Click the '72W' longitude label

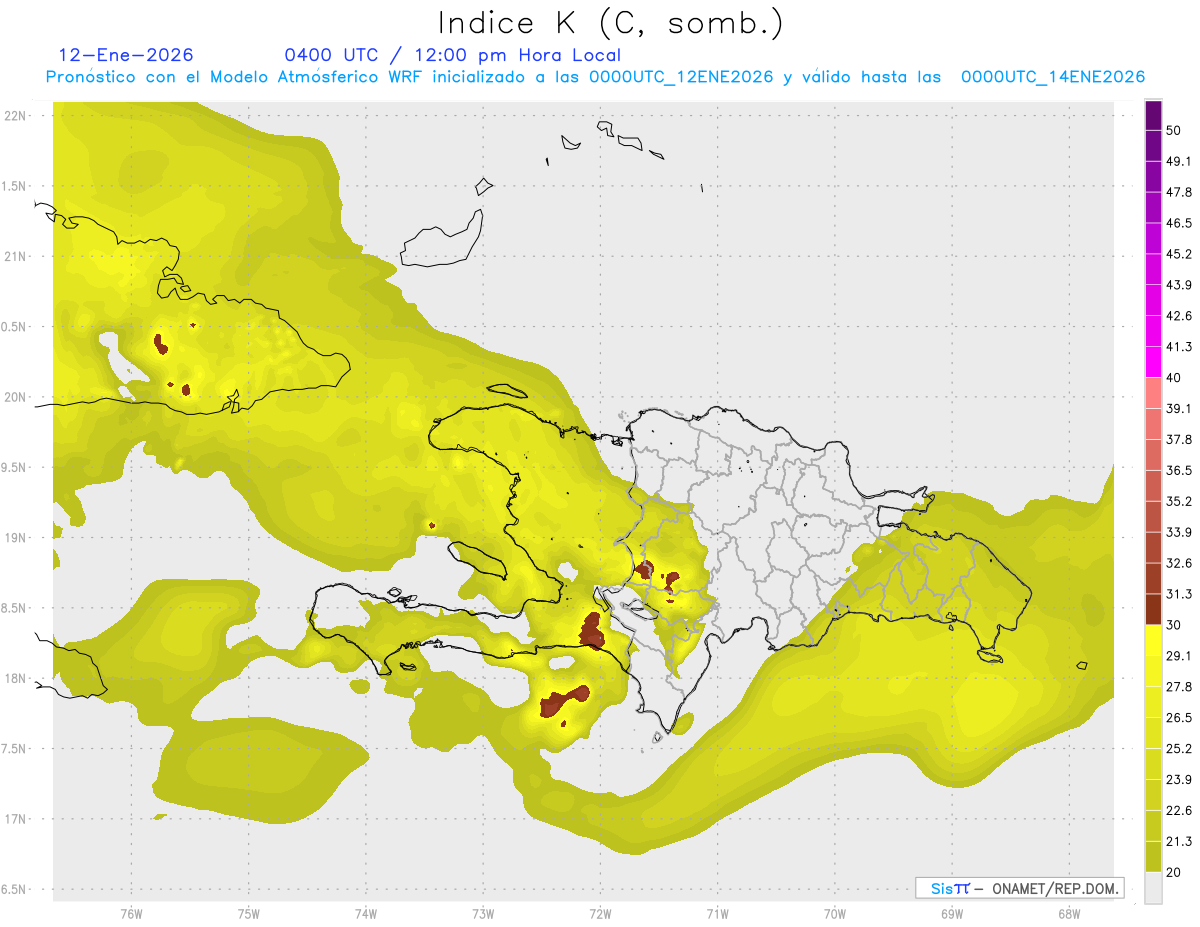coord(600,913)
